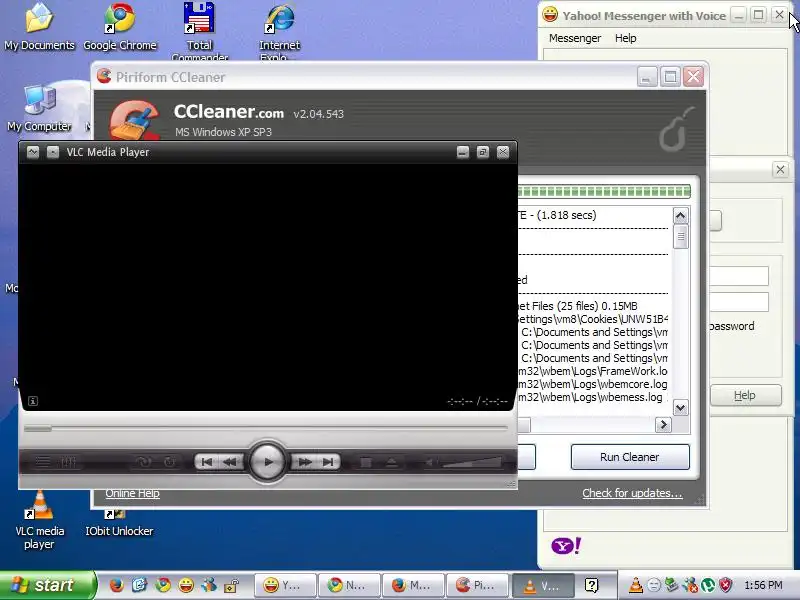Viewport: 800px width, 600px height.
Task: Click CCleaner results scroll-up arrow
Action: 680,216
